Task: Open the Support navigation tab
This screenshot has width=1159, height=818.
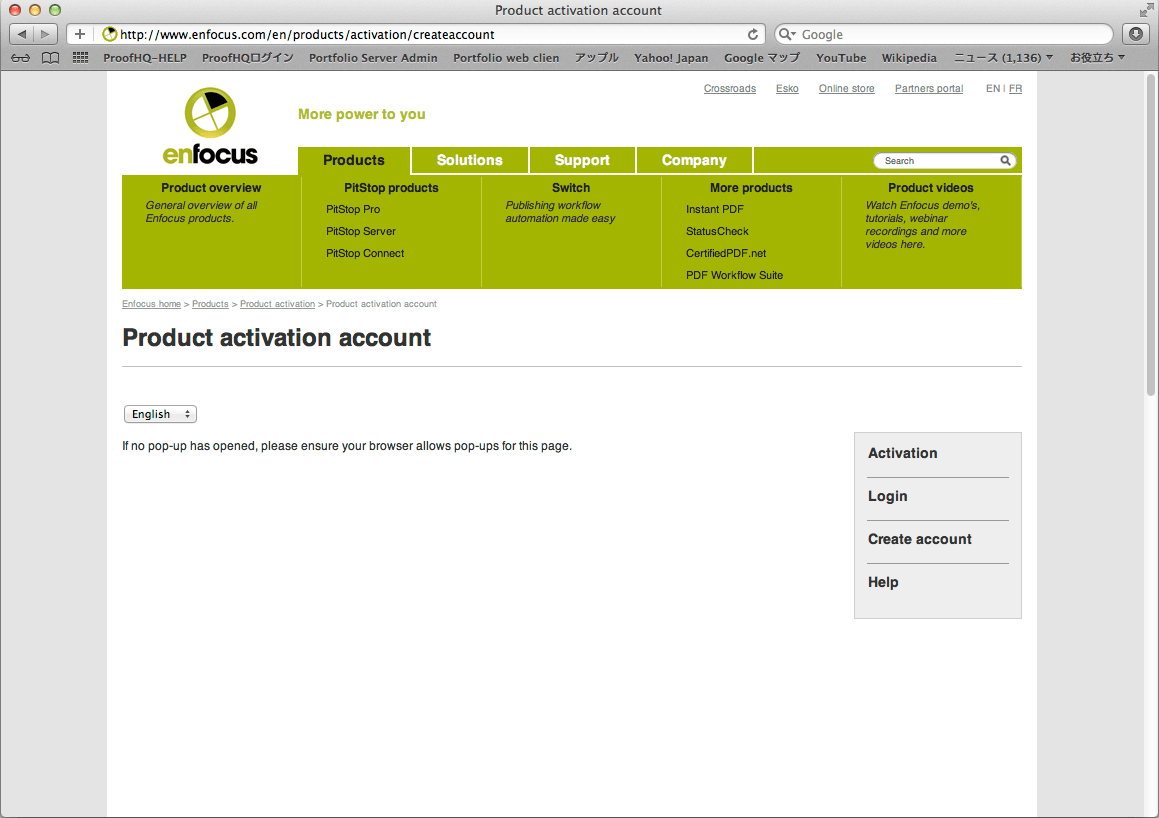Action: (x=582, y=160)
